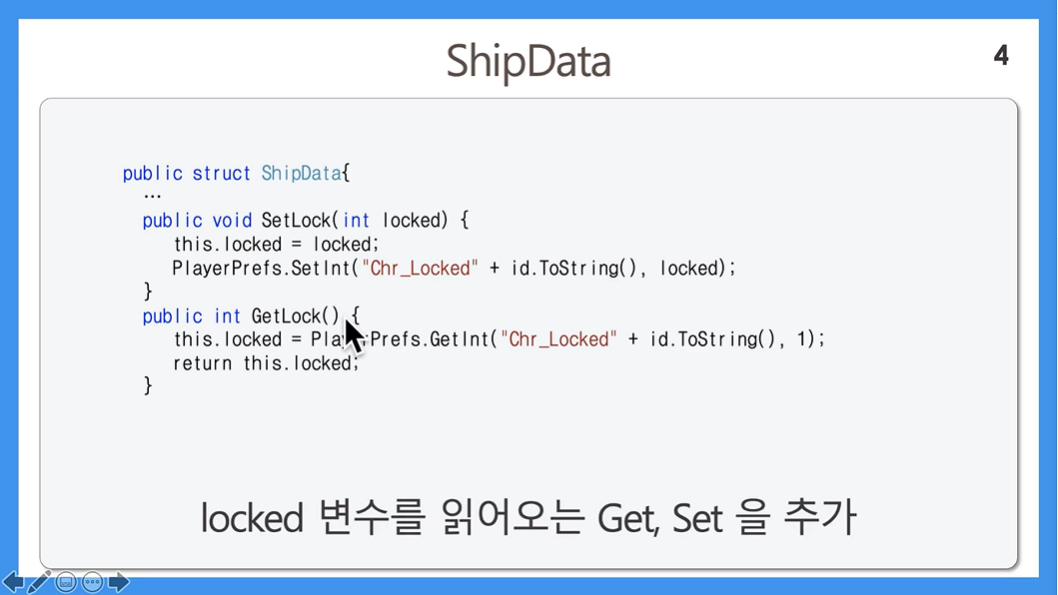Advance to the next slide arrow
The width and height of the screenshot is (1058, 595).
pyautogui.click(x=119, y=581)
